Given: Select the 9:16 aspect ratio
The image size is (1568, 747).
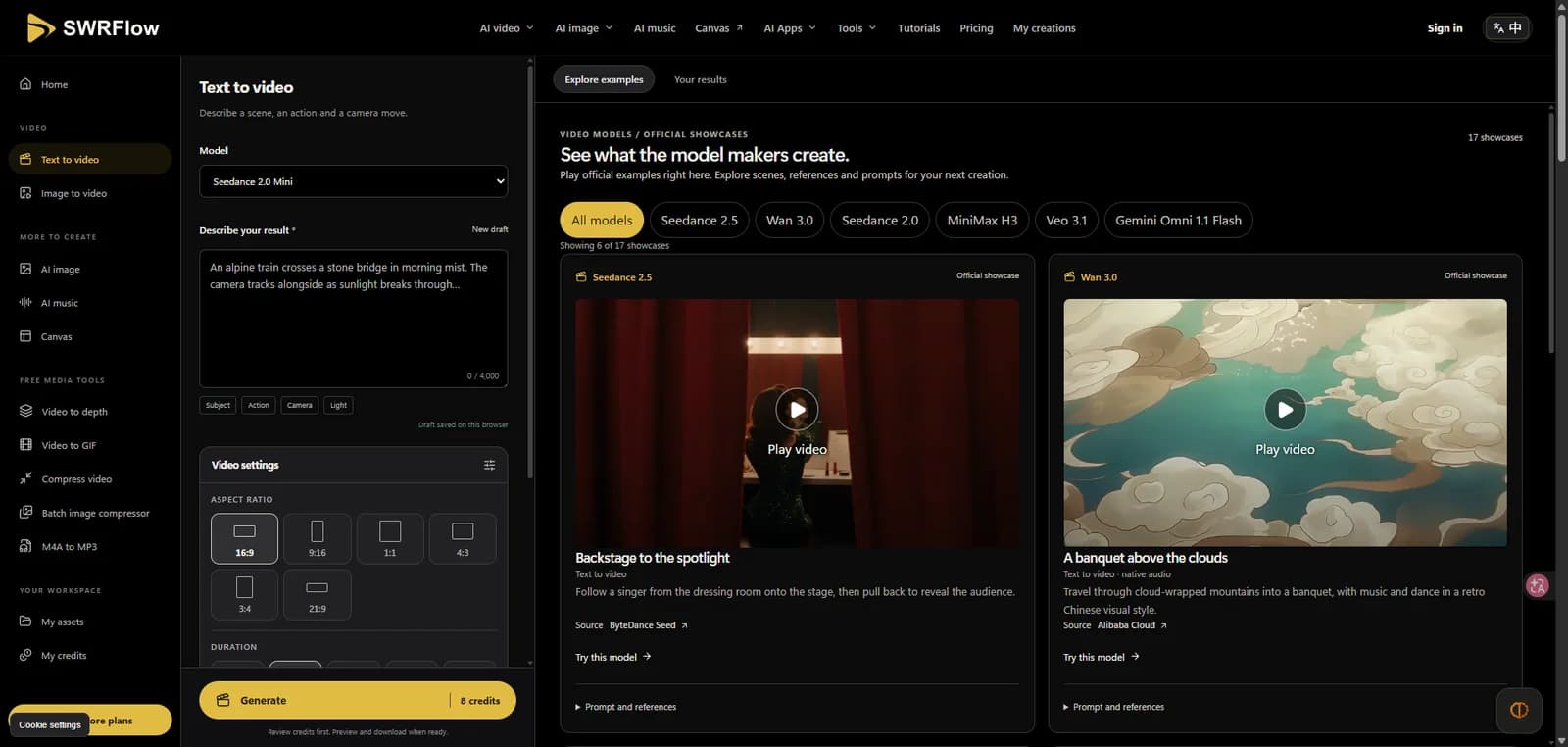Looking at the screenshot, I should pos(317,538).
